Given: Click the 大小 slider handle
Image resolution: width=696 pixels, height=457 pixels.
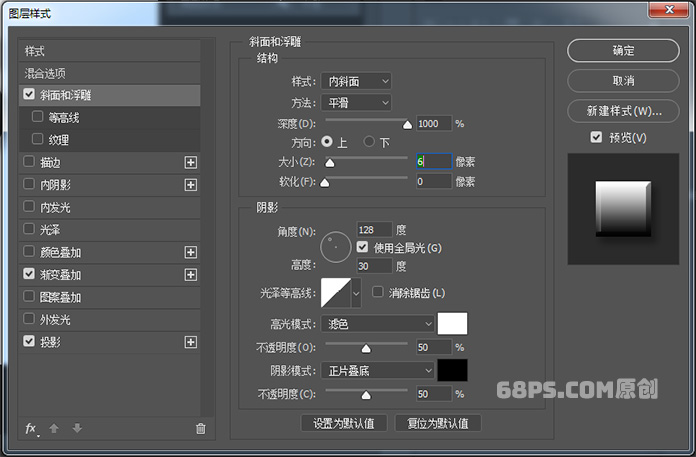Looking at the screenshot, I should [x=329, y=163].
